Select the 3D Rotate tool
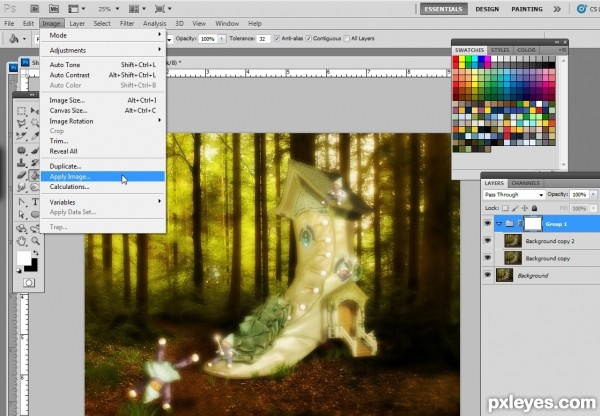600x416 pixels. click(x=21, y=229)
